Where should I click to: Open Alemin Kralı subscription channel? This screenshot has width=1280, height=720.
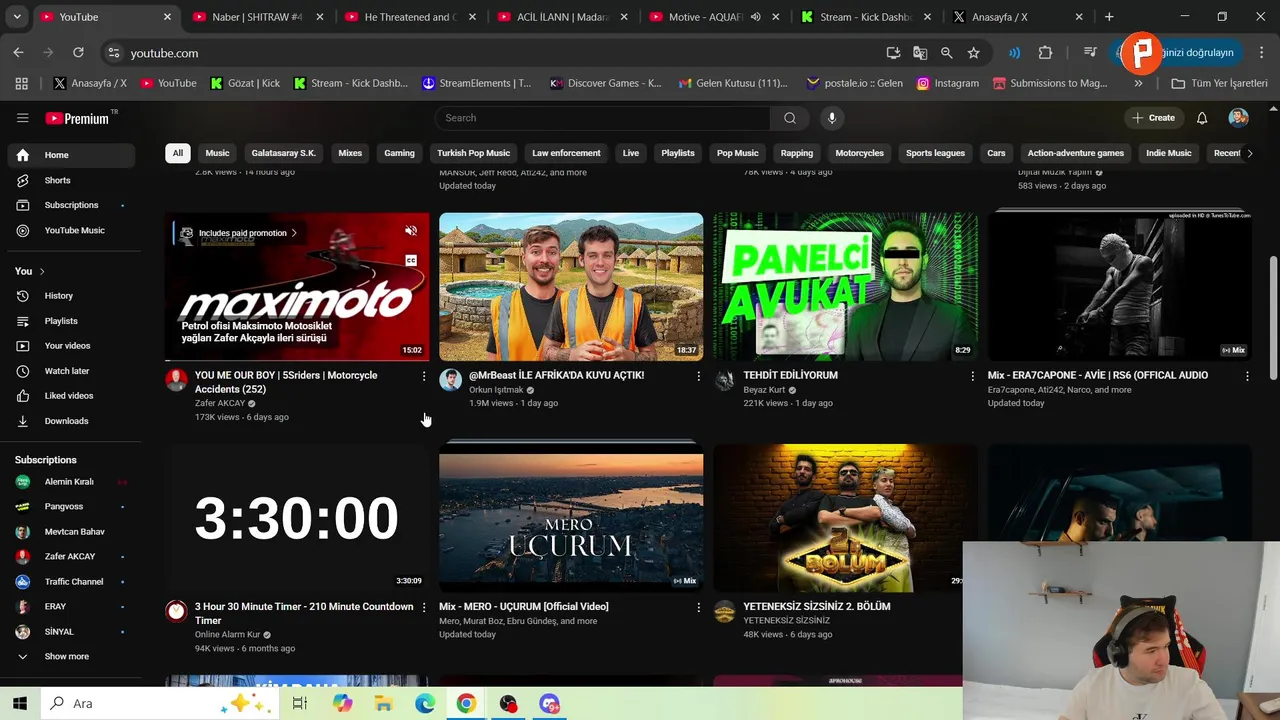pos(69,482)
